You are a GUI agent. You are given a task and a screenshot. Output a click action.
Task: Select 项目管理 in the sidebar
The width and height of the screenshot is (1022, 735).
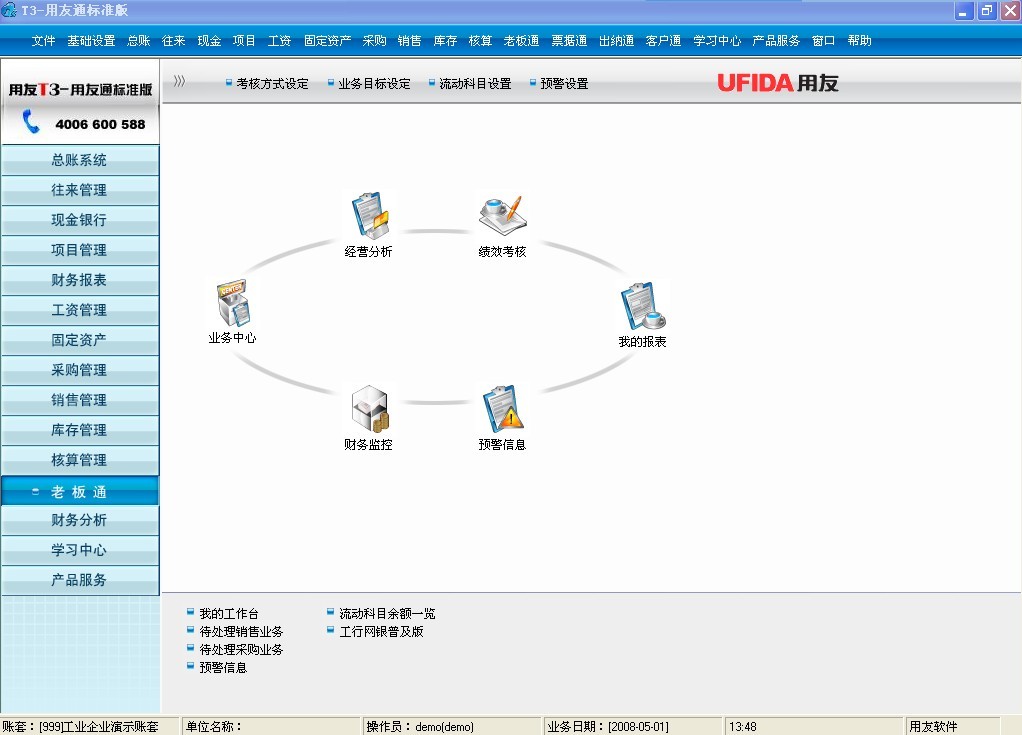pos(80,250)
